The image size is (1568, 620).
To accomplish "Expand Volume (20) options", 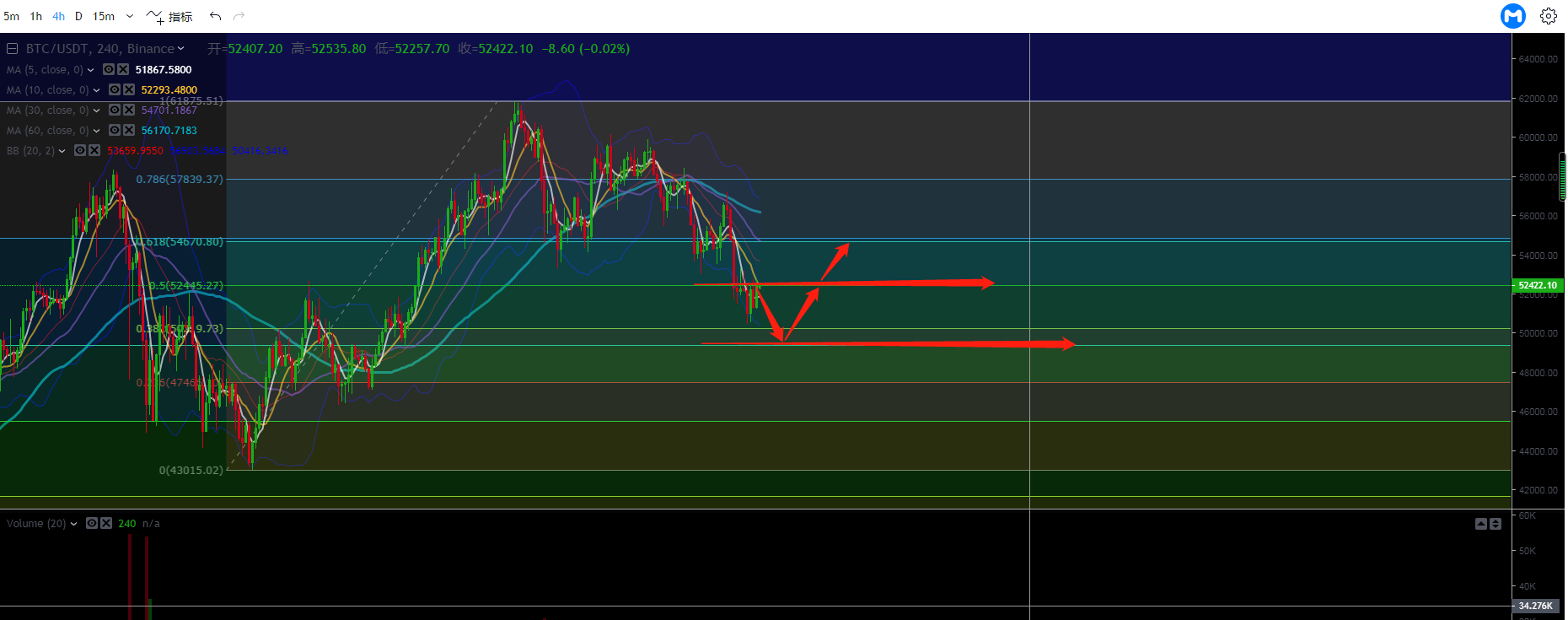I will pos(74,524).
